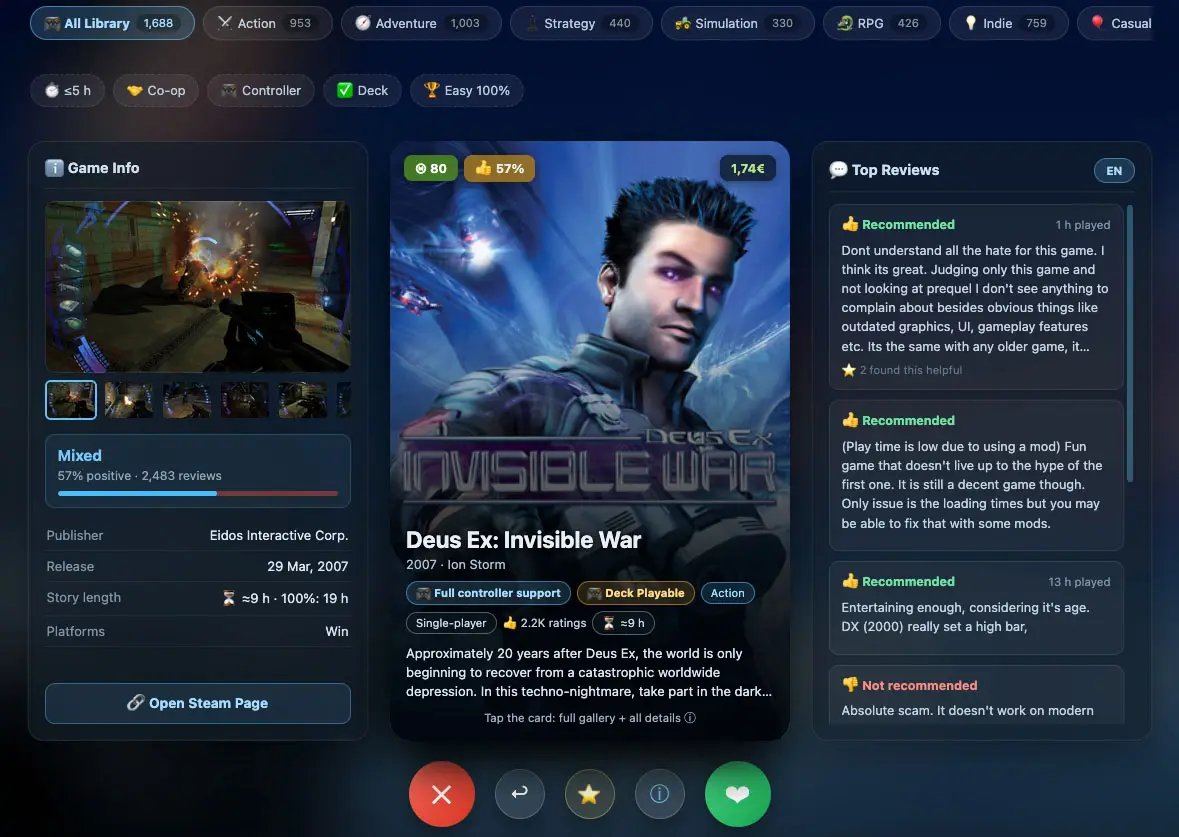Click thumbs-up icon of the 13 h played review
Viewport: 1179px width, 837px height.
850,581
